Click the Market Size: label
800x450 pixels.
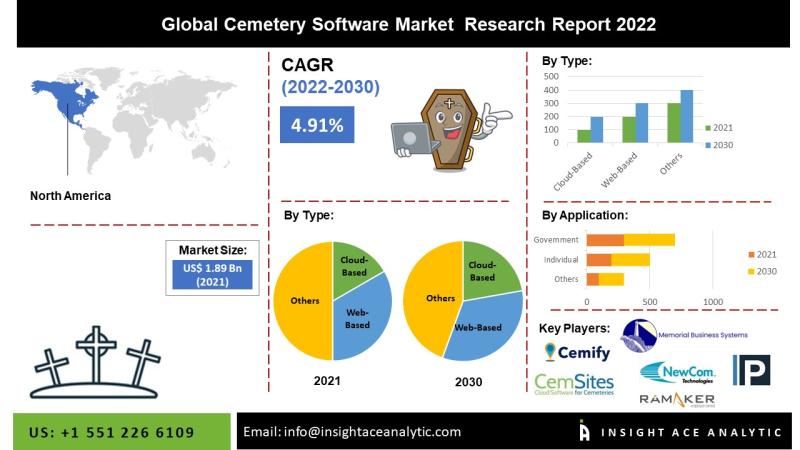[x=213, y=250]
